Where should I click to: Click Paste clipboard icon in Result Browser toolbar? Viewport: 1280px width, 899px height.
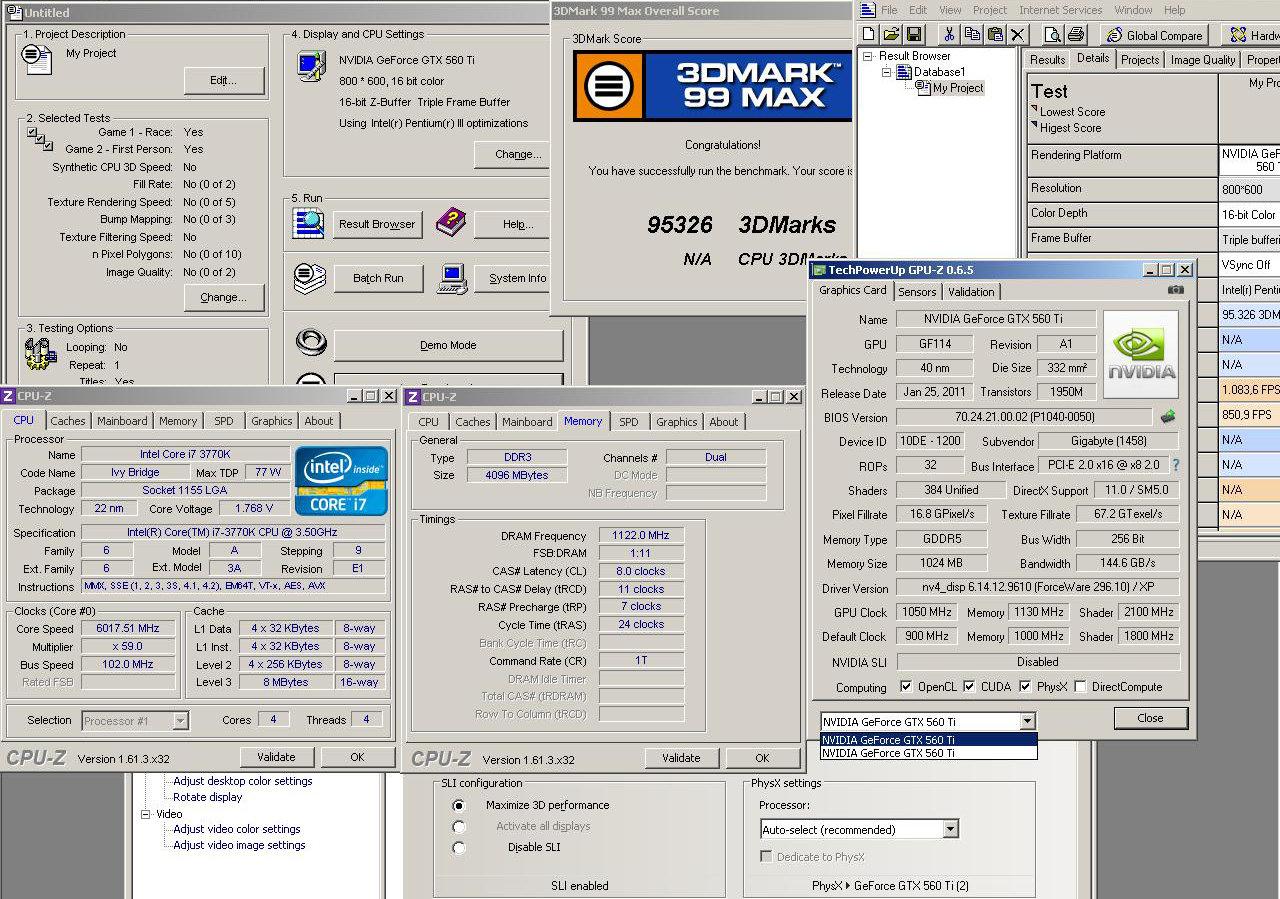point(995,35)
